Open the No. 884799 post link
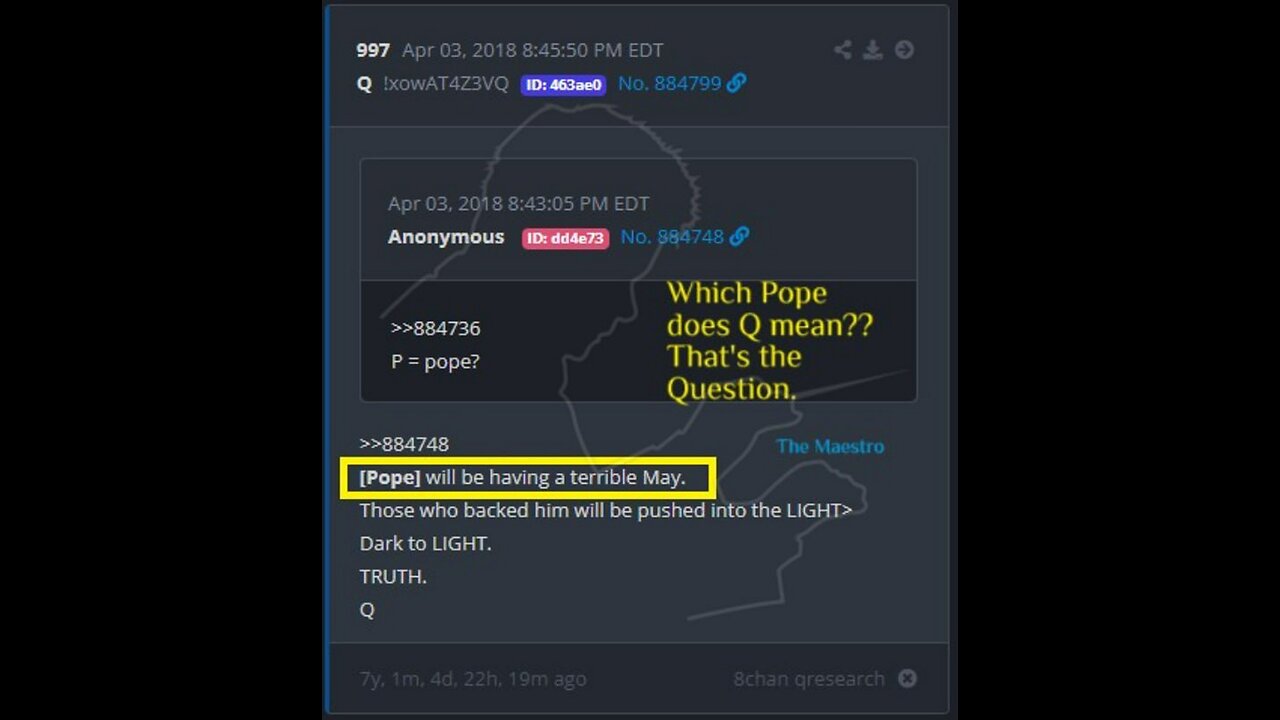Viewport: 1280px width, 720px height. point(670,84)
